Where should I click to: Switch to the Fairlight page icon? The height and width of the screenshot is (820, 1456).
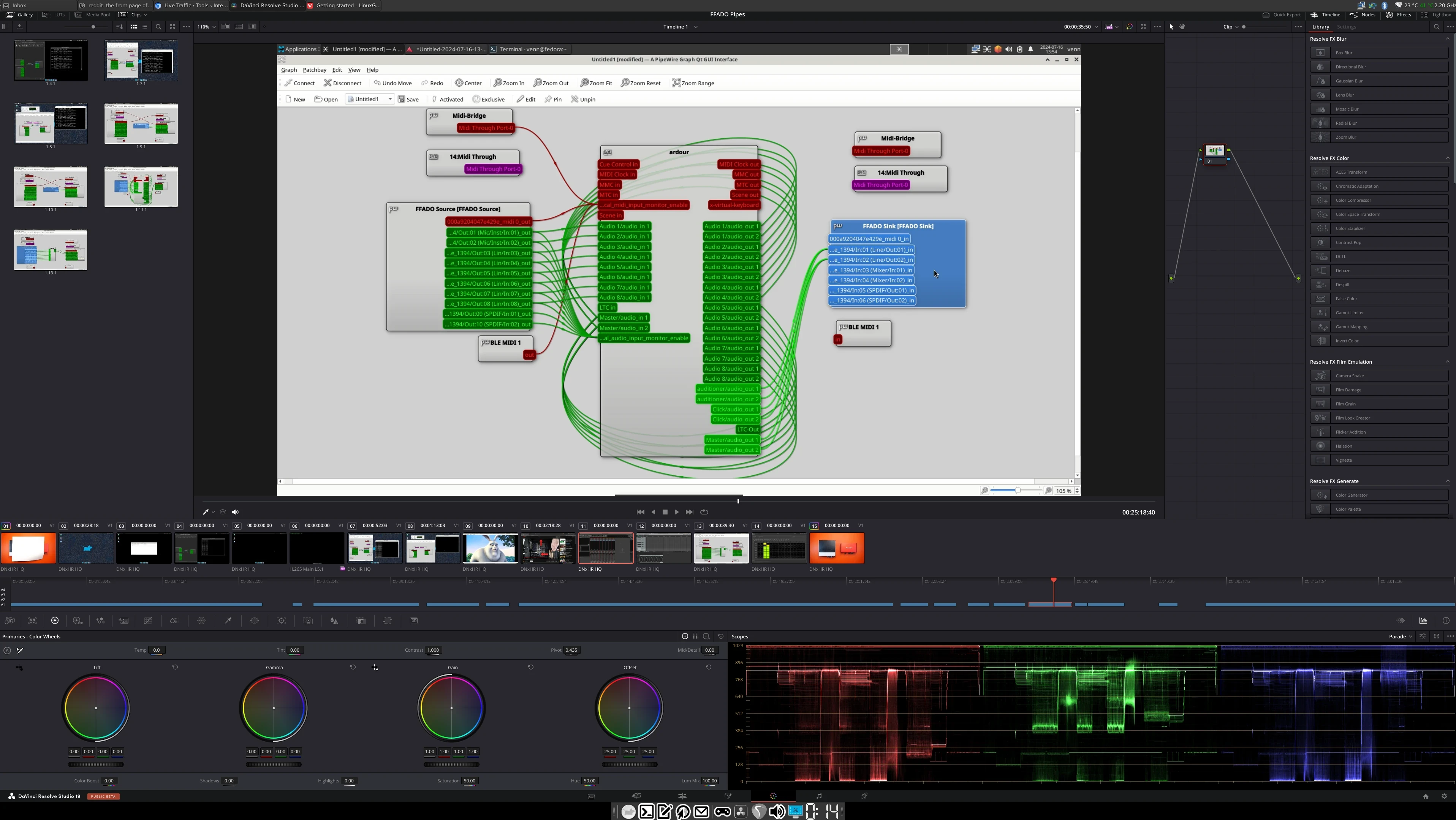(818, 796)
